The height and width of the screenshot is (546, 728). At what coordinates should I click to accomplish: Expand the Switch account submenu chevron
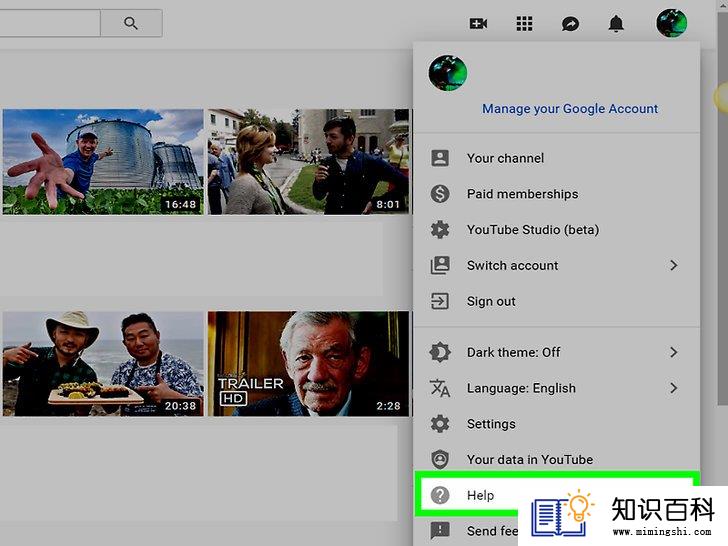click(674, 265)
